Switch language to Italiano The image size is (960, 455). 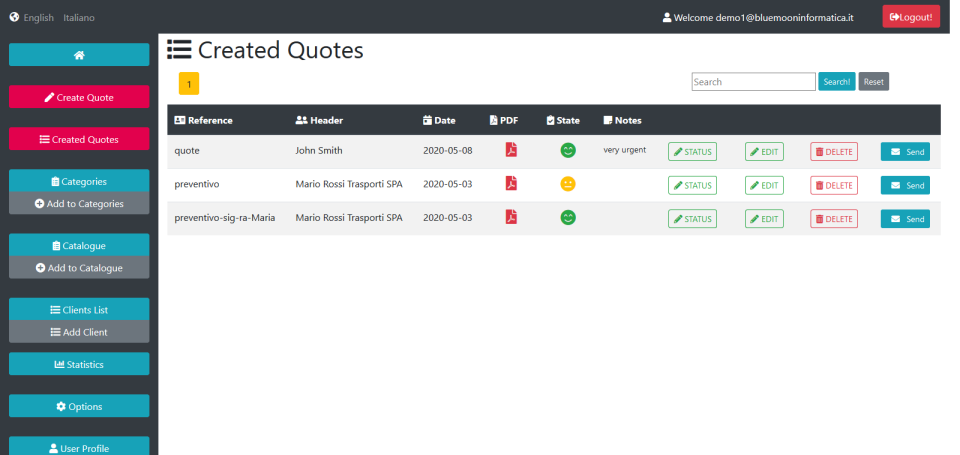coord(79,18)
